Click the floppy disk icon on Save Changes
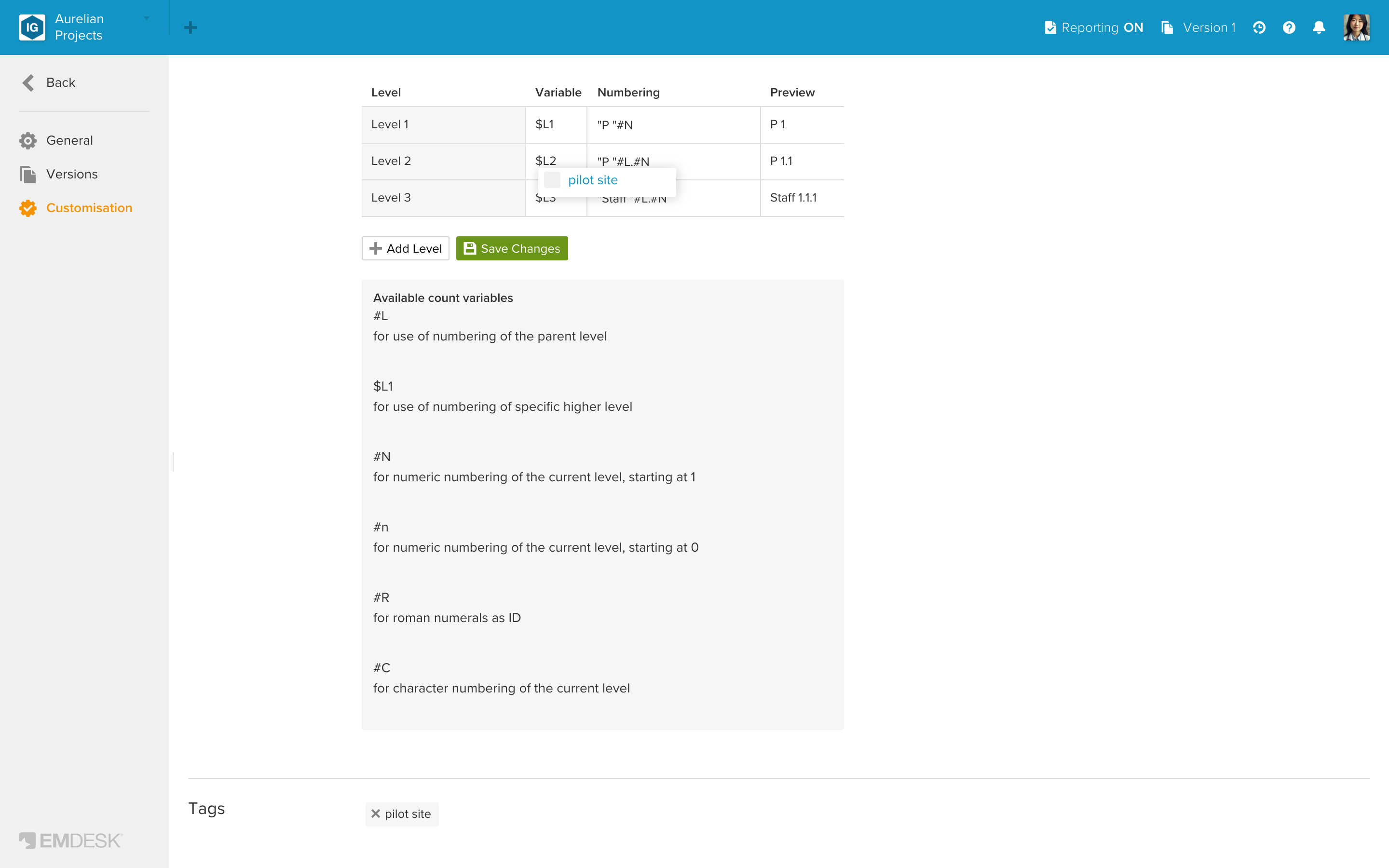Image resolution: width=1389 pixels, height=868 pixels. 470,248
